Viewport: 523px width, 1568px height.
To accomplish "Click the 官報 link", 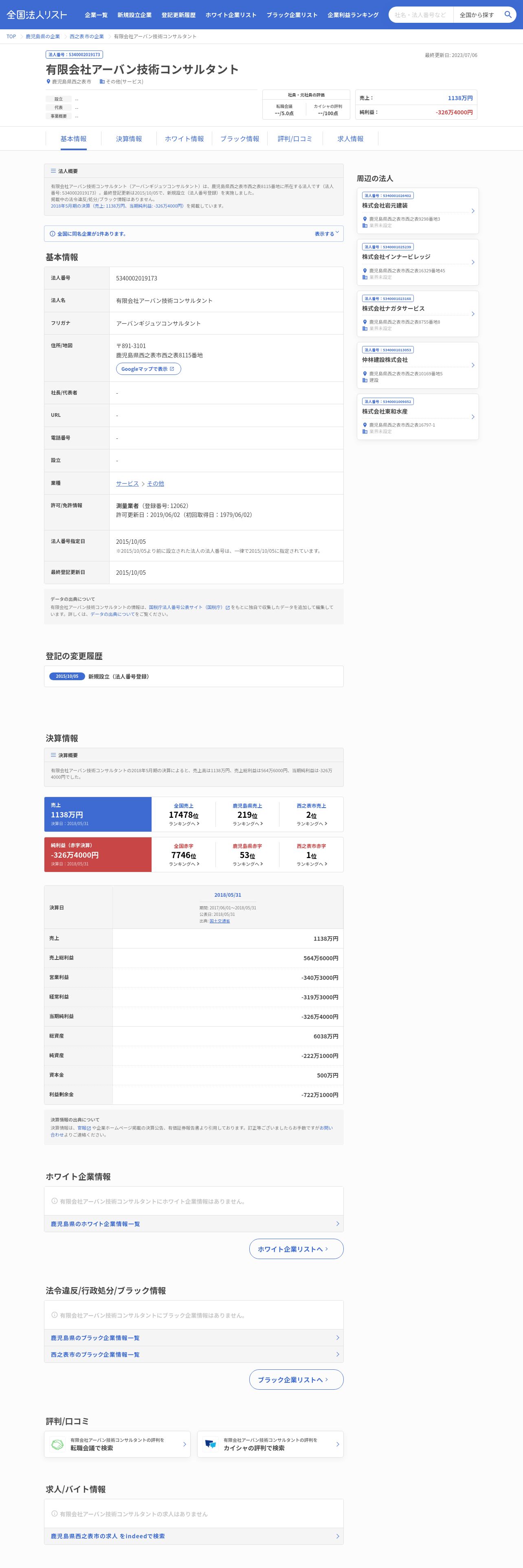I will pyautogui.click(x=81, y=1128).
